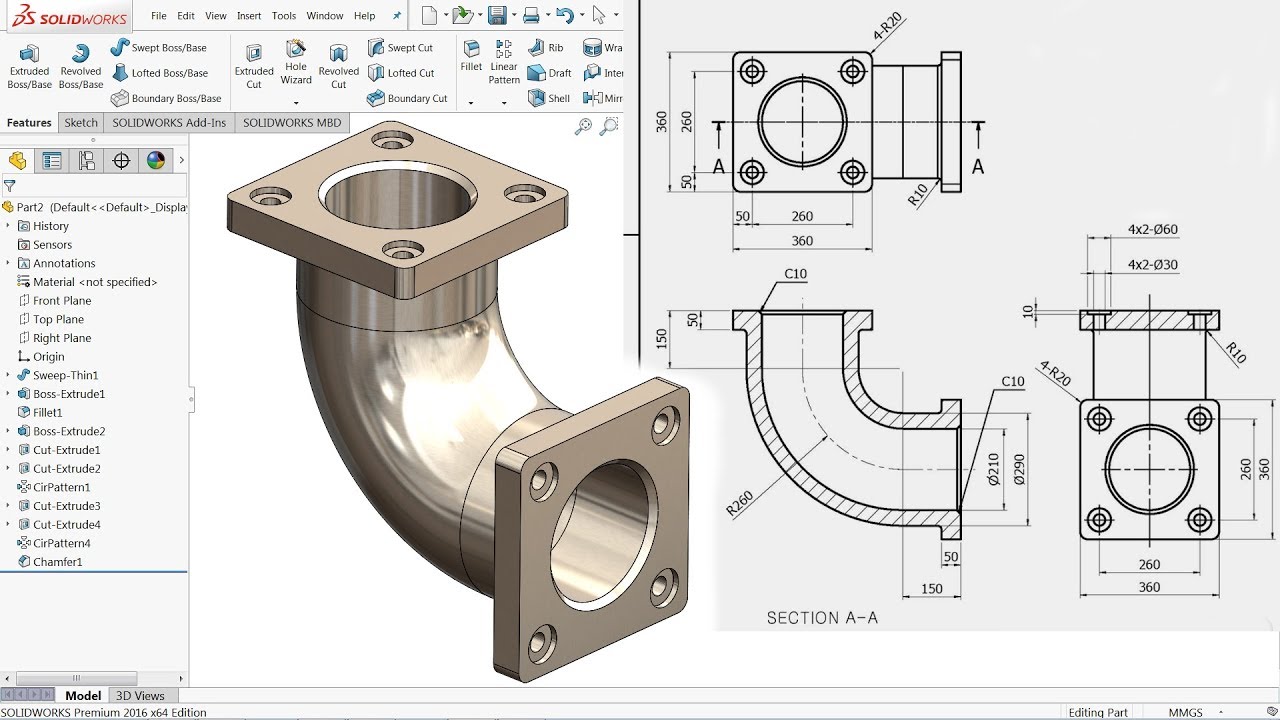Switch to the Sketch tab
This screenshot has width=1280, height=720.
(80, 122)
